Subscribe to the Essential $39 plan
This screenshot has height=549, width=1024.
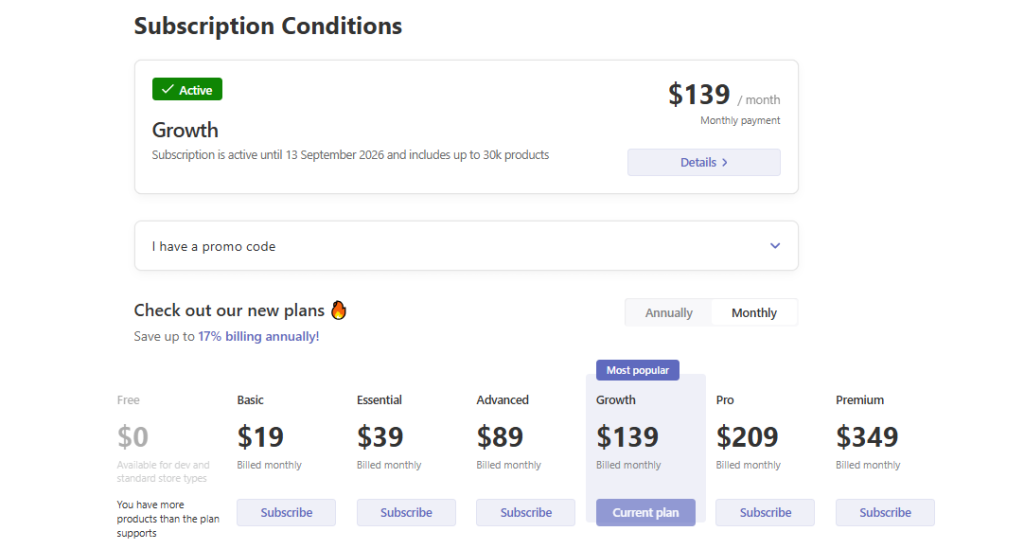pos(406,512)
